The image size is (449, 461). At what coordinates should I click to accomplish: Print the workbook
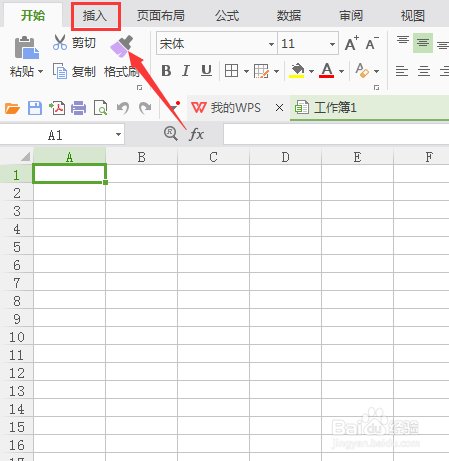coord(79,108)
